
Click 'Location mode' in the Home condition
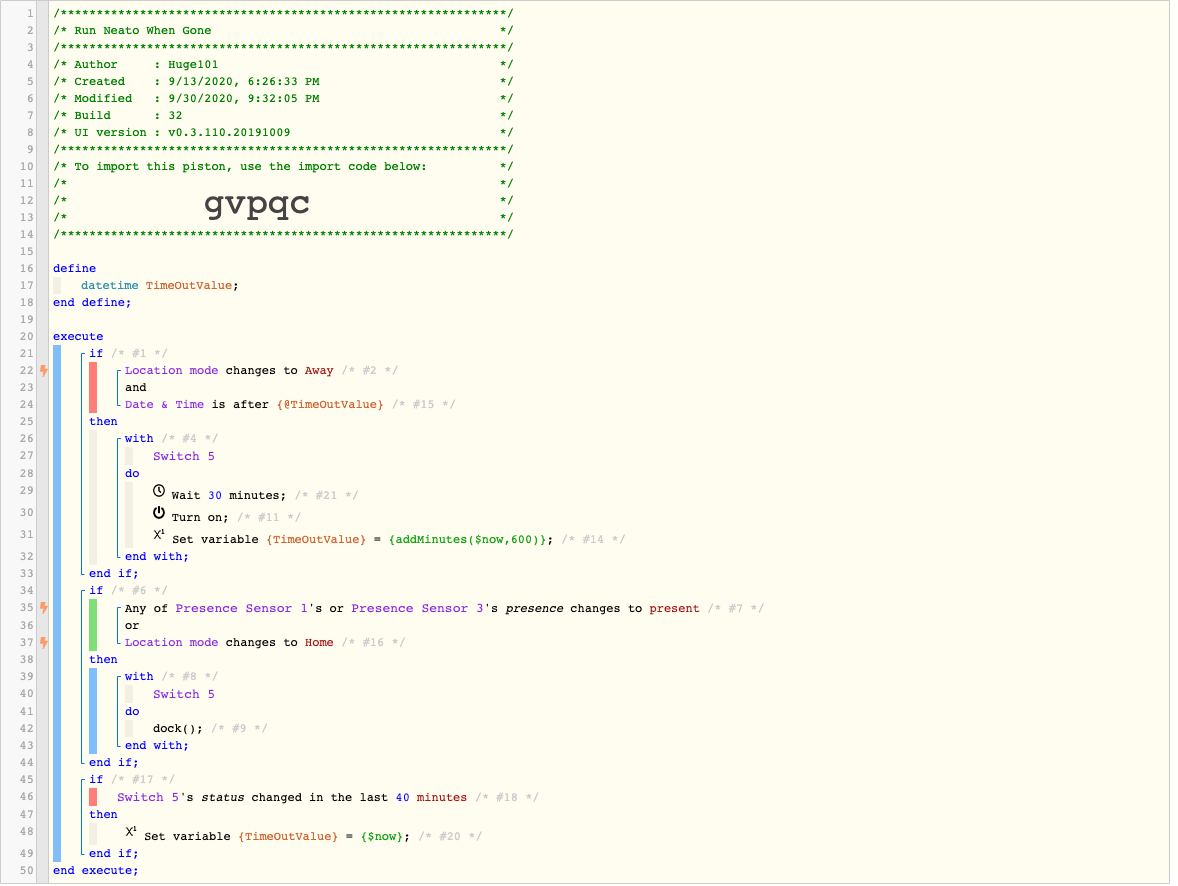point(171,643)
